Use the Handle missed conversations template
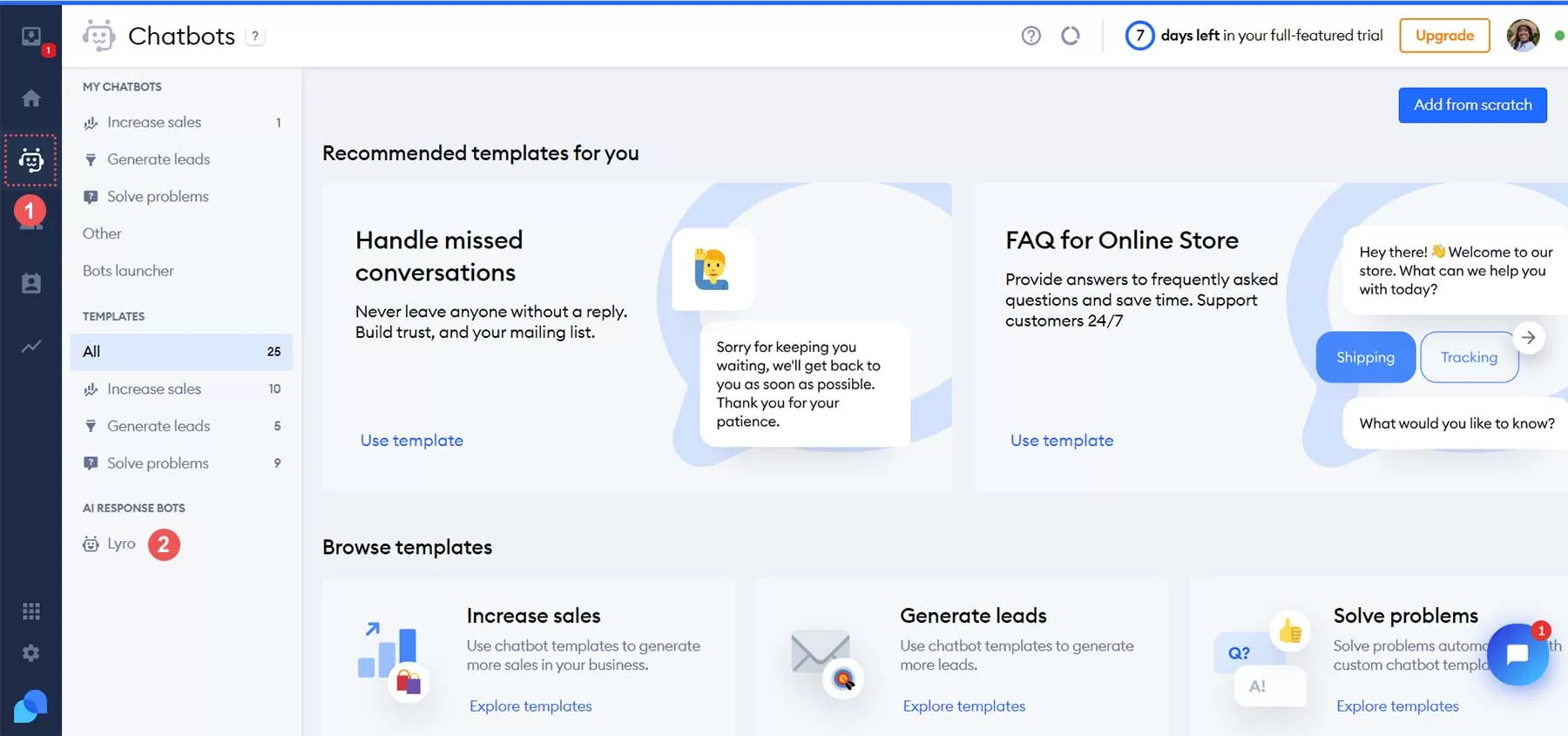 [412, 441]
